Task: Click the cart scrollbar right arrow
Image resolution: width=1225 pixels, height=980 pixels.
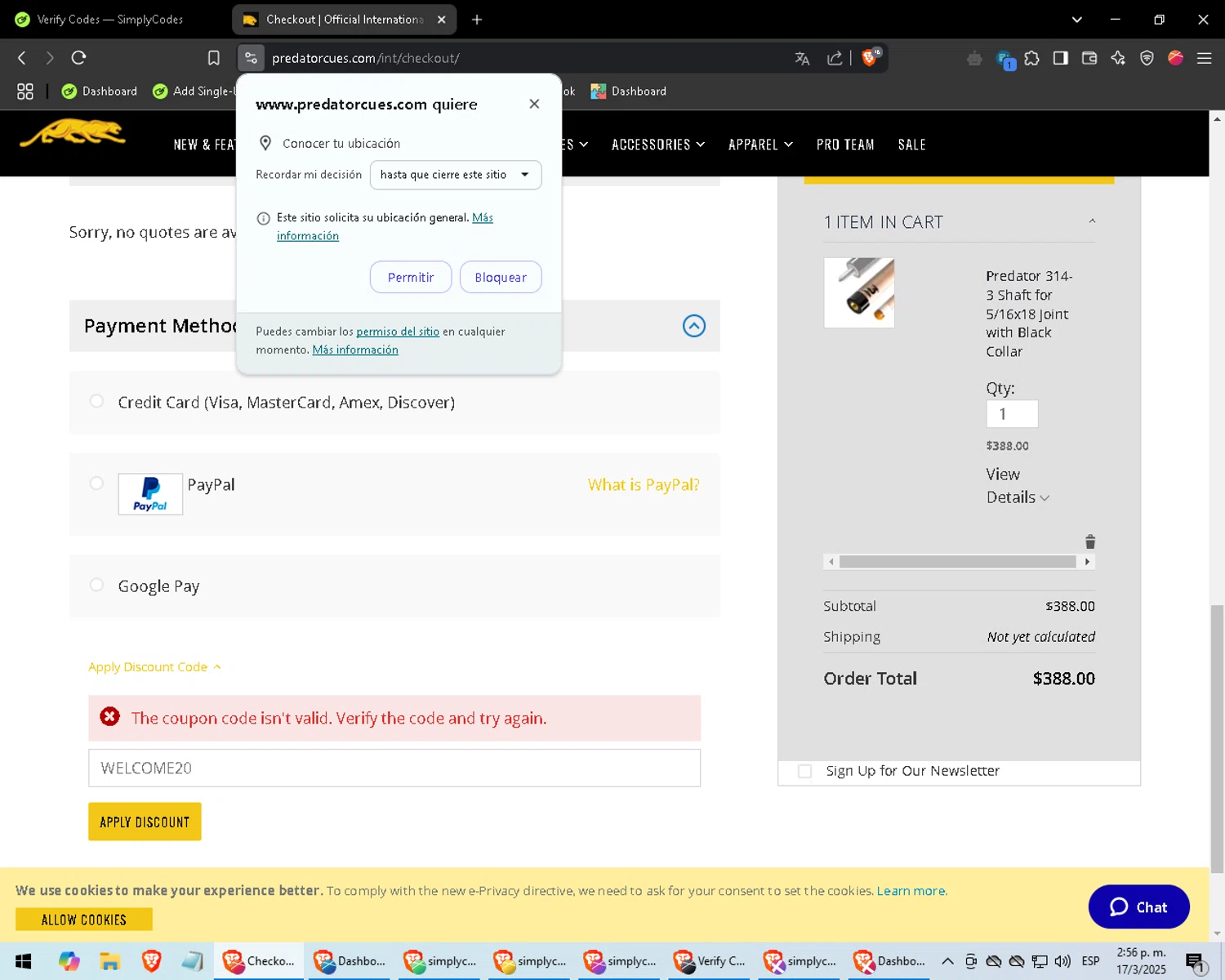Action: (x=1087, y=562)
